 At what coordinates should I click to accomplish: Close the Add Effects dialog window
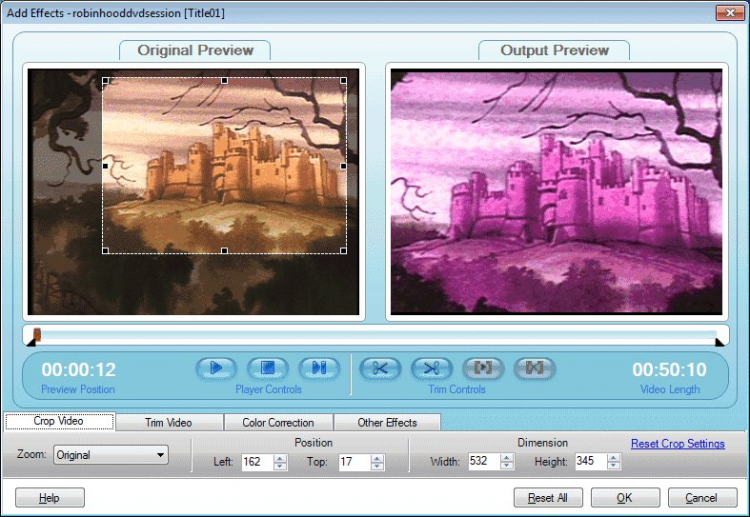click(730, 13)
